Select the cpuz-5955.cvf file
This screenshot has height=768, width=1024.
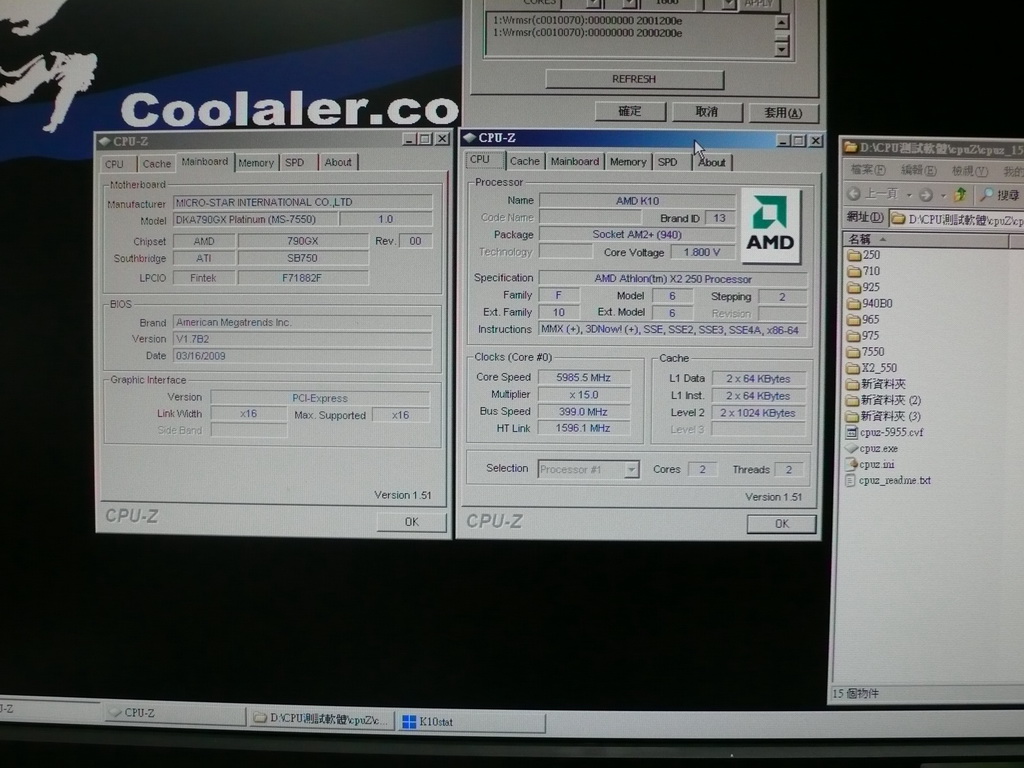(x=885, y=432)
